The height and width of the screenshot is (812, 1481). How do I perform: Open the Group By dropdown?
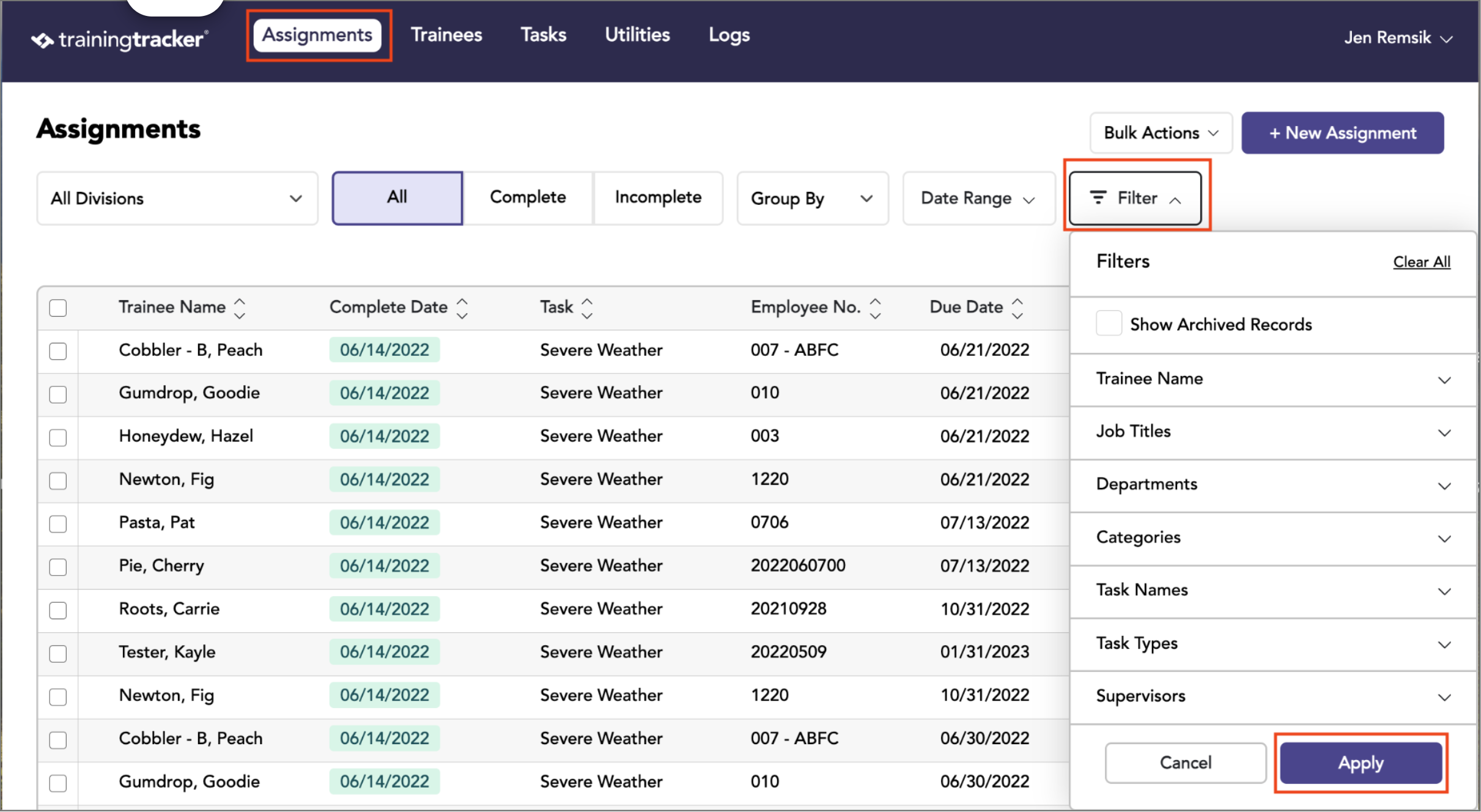point(812,198)
